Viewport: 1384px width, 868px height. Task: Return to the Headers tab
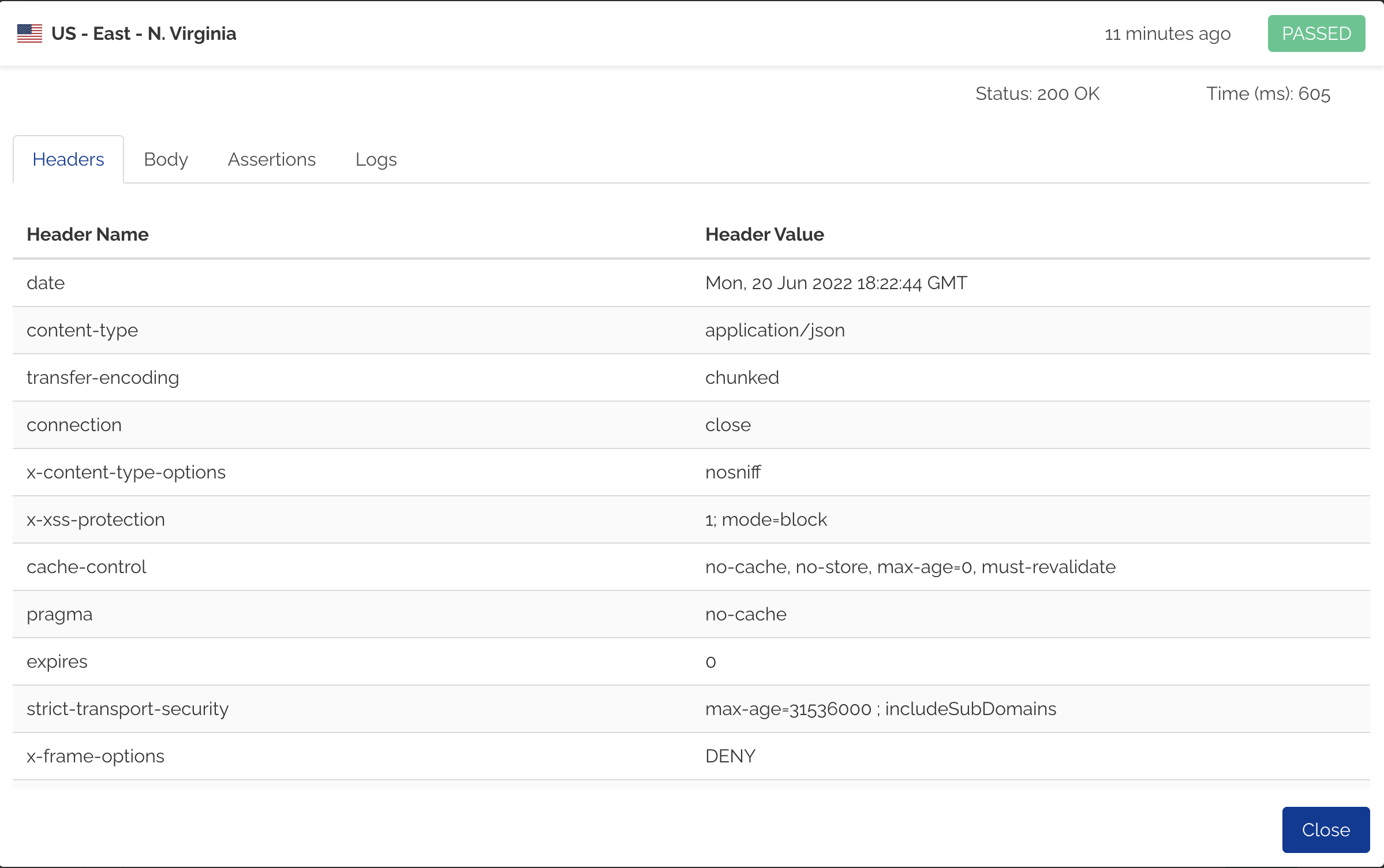point(68,159)
